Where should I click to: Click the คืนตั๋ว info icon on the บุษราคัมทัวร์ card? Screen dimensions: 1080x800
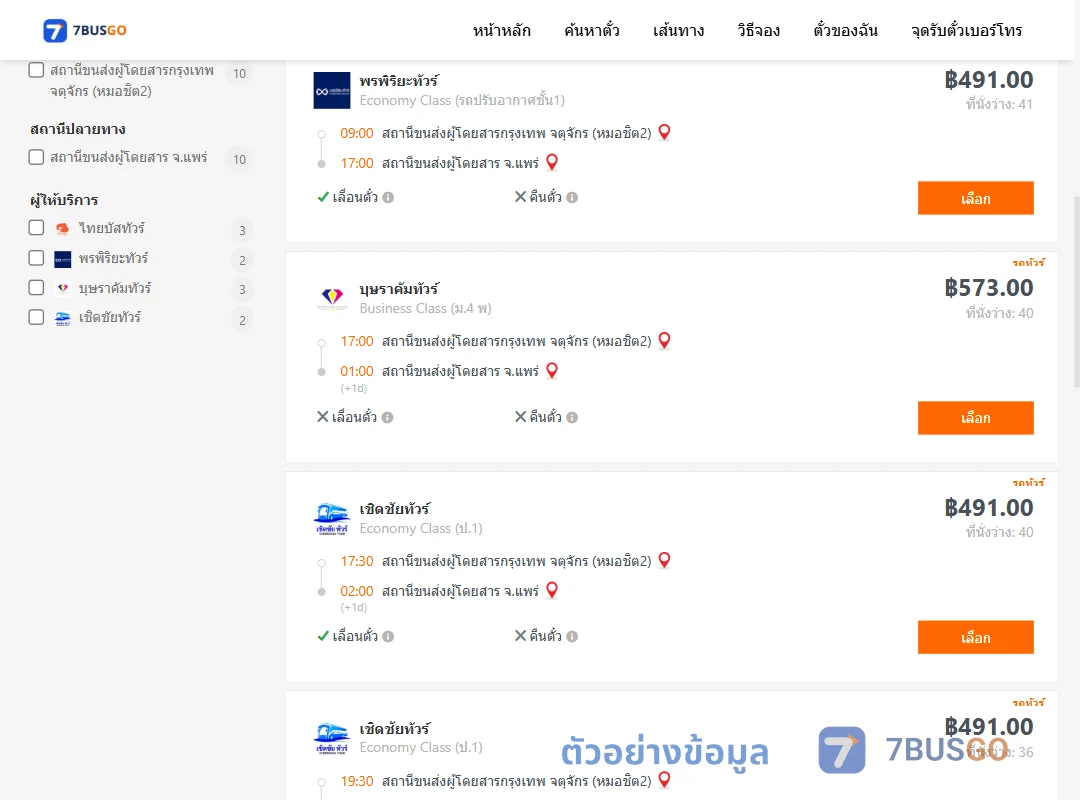click(x=572, y=418)
